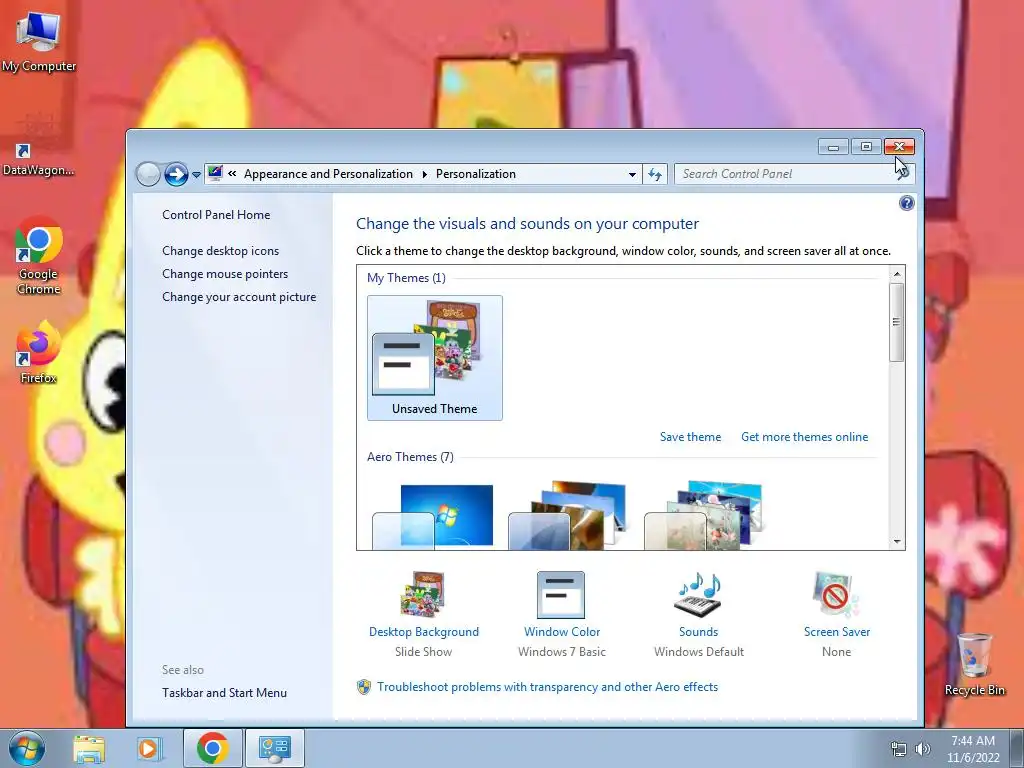Click the Back navigation arrow
1024x768 pixels.
tap(148, 174)
